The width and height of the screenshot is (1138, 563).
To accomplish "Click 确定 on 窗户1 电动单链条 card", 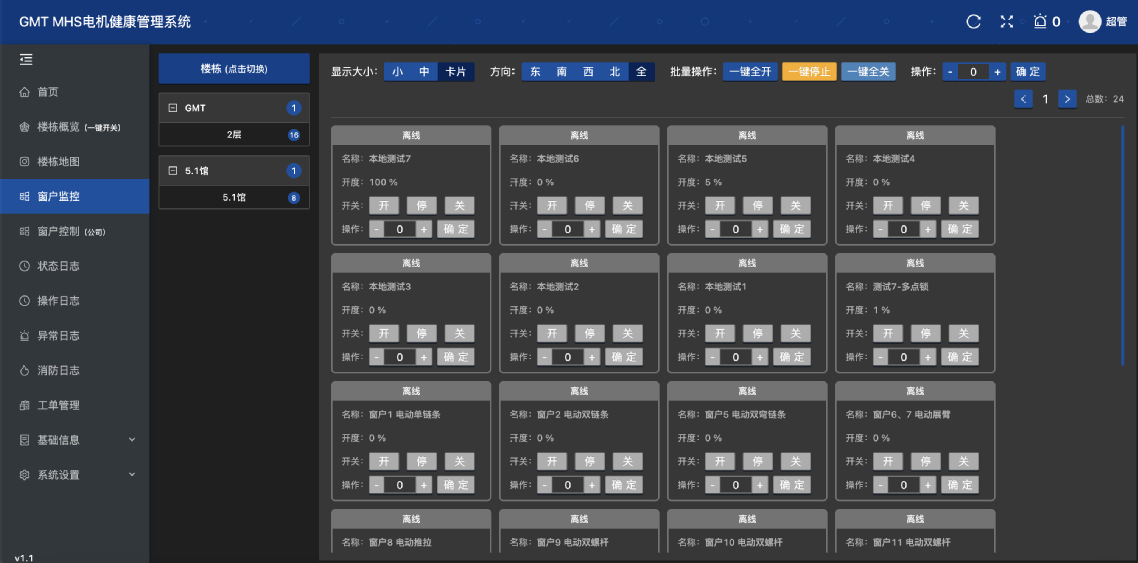I will pyautogui.click(x=455, y=485).
